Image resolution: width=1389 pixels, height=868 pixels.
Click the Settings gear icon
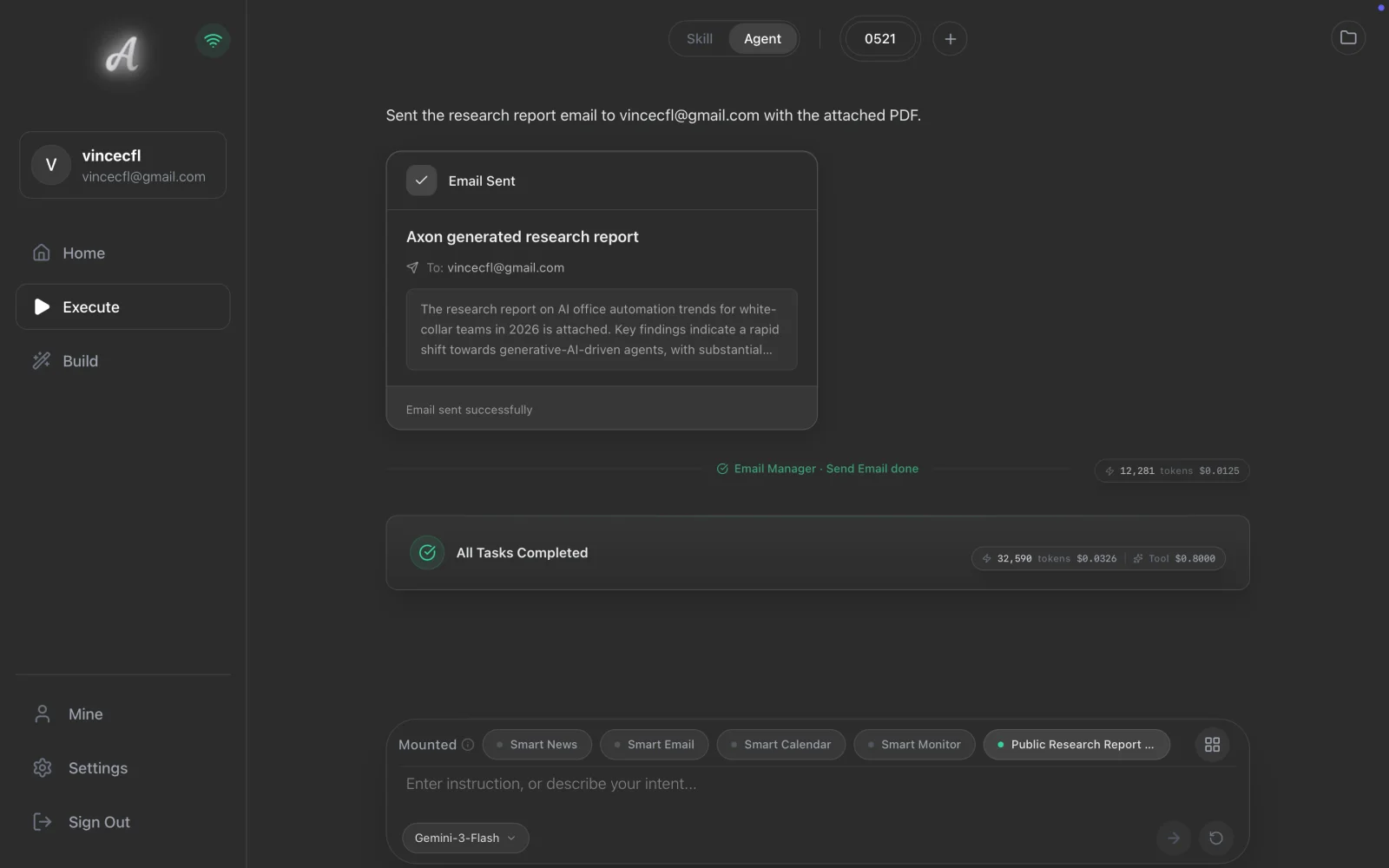click(x=42, y=767)
